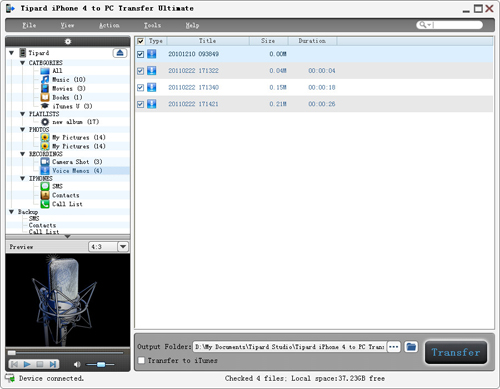500x389 pixels.
Task: Click the play button in preview
Action: 27,364
